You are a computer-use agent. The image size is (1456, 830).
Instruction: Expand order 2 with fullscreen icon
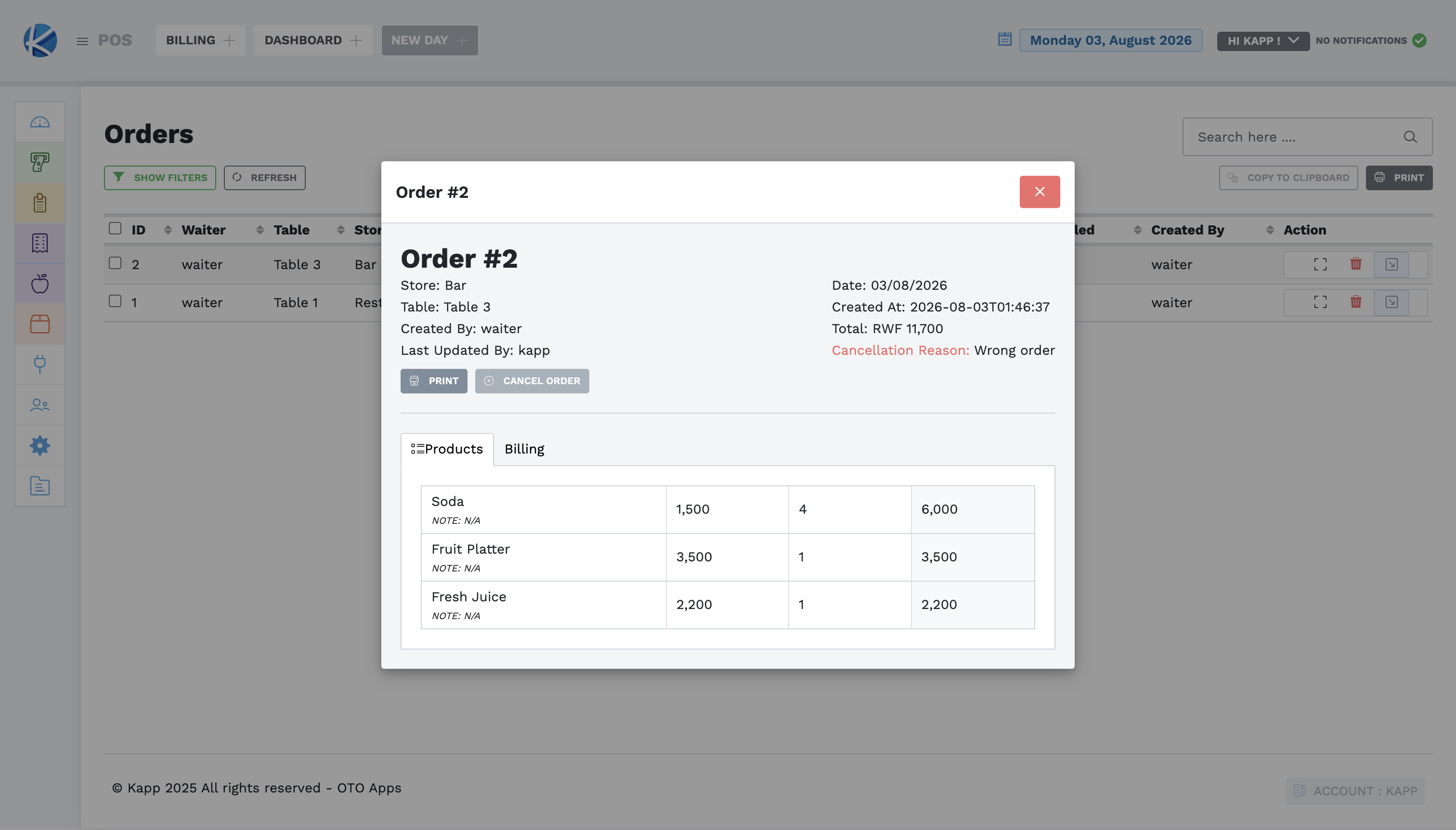click(1320, 264)
